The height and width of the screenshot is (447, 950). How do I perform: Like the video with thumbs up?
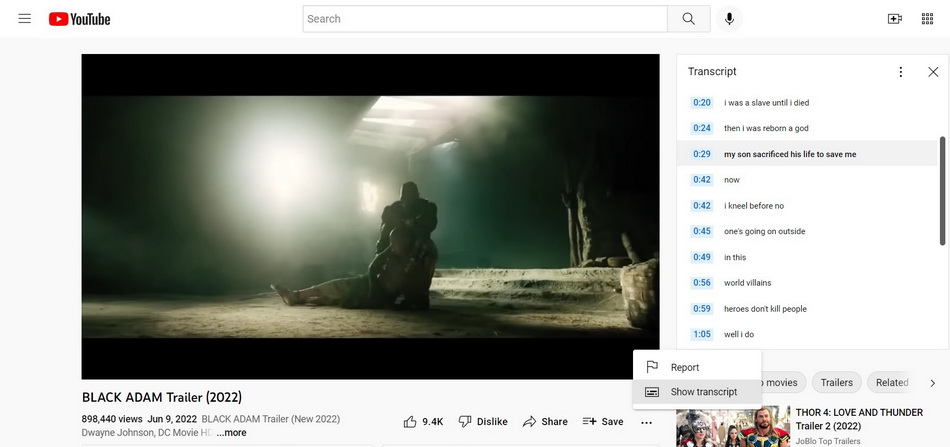pyautogui.click(x=424, y=422)
